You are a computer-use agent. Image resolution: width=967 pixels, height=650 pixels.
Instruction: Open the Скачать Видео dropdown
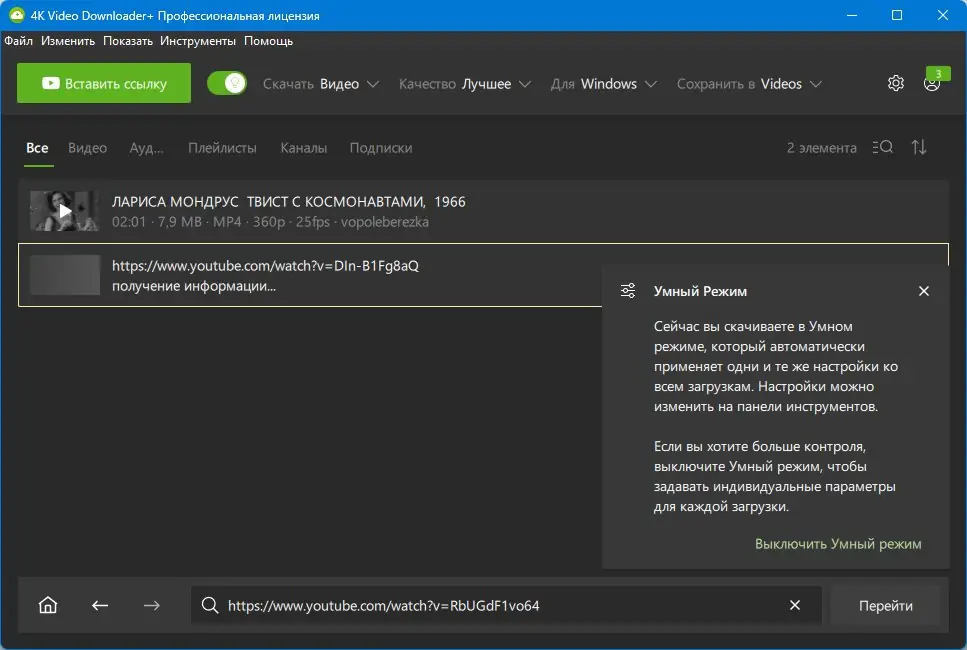coord(321,84)
